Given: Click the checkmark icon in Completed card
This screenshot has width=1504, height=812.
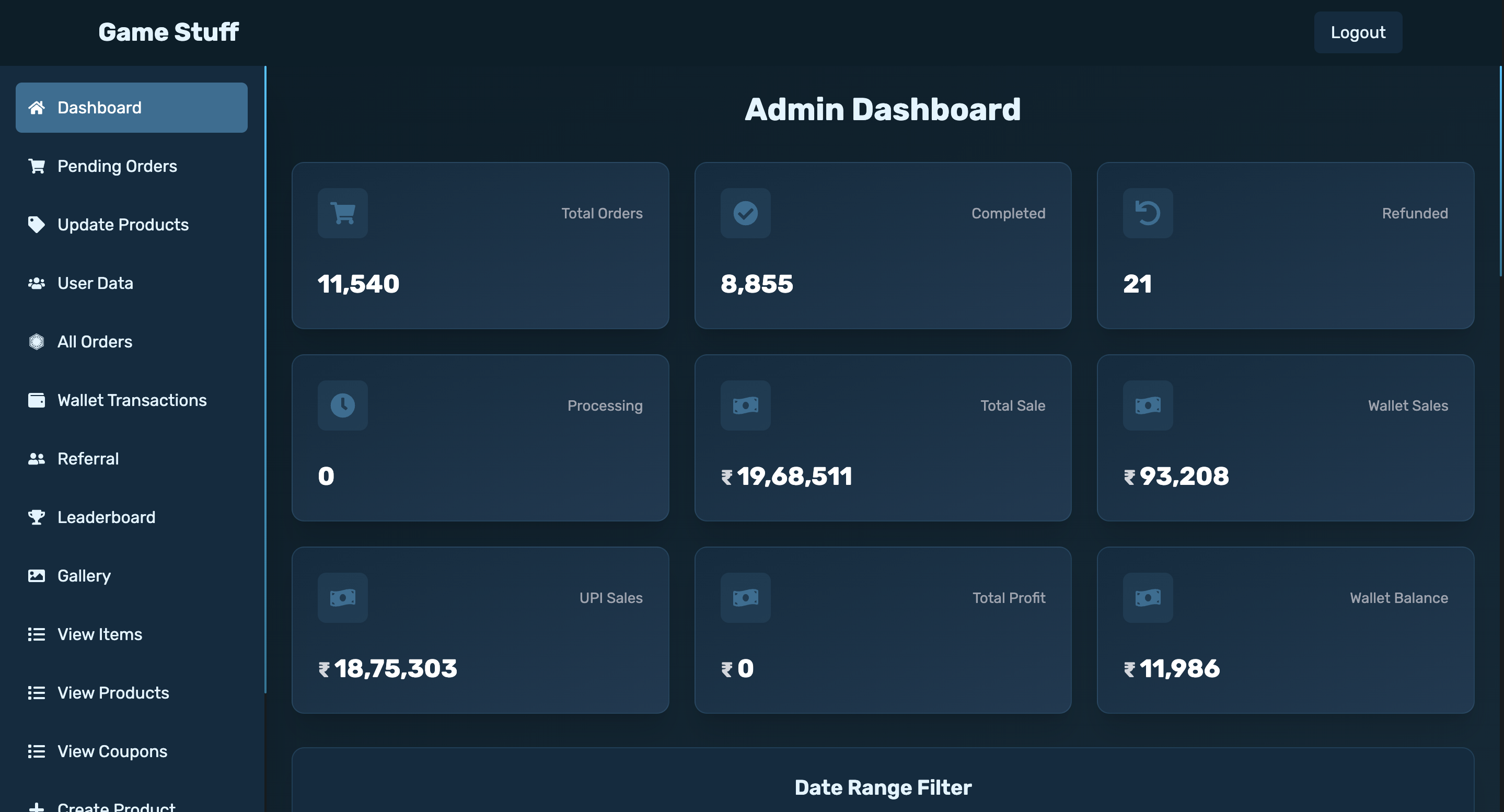Looking at the screenshot, I should pyautogui.click(x=745, y=213).
